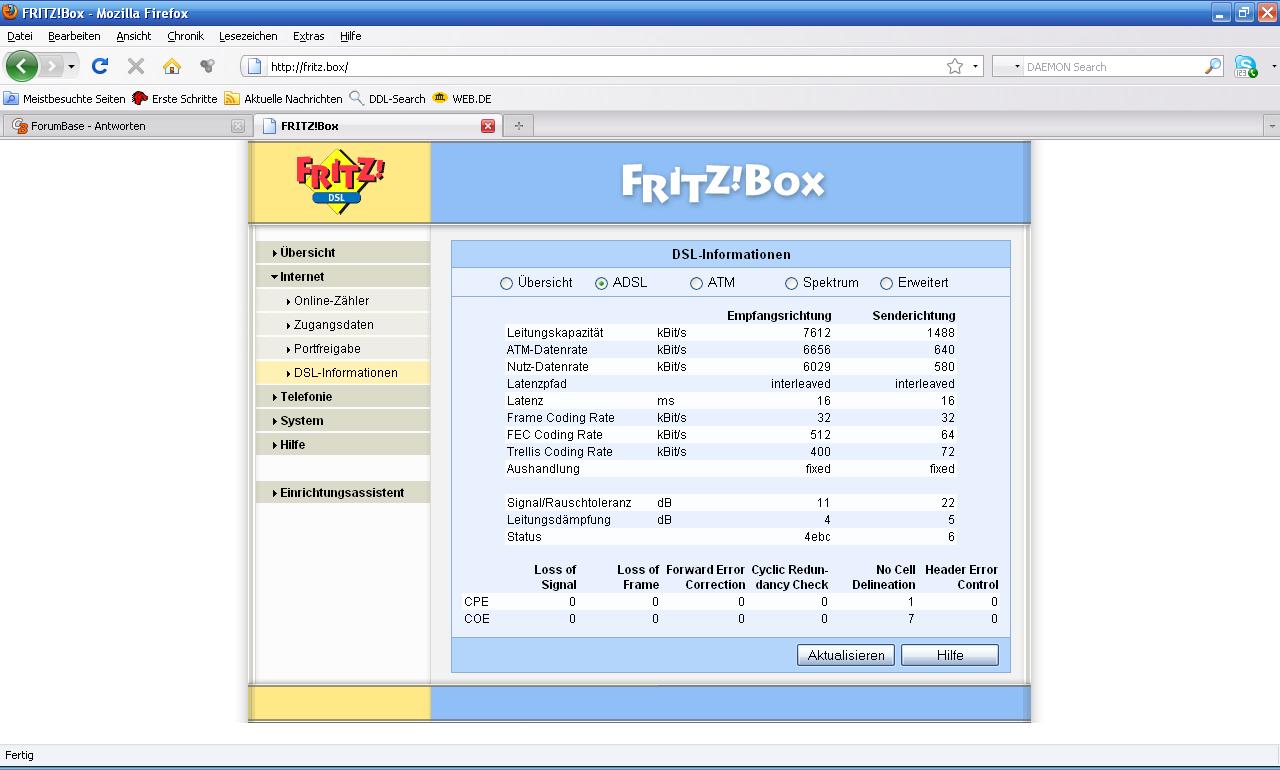Screen dimensions: 1280x770
Task: Open a new tab with plus button
Action: [518, 126]
